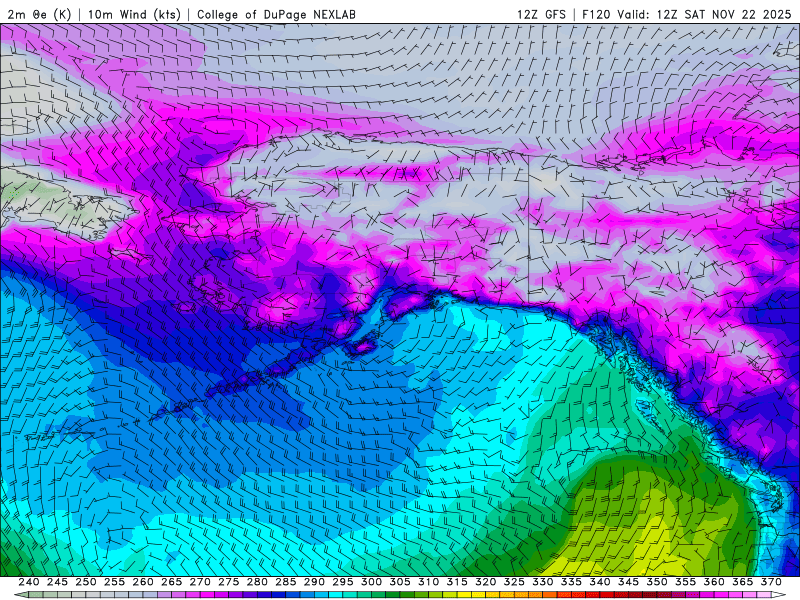This screenshot has width=800, height=600.
Task: Click the 310 value on the legend scale
Action: click(x=429, y=582)
